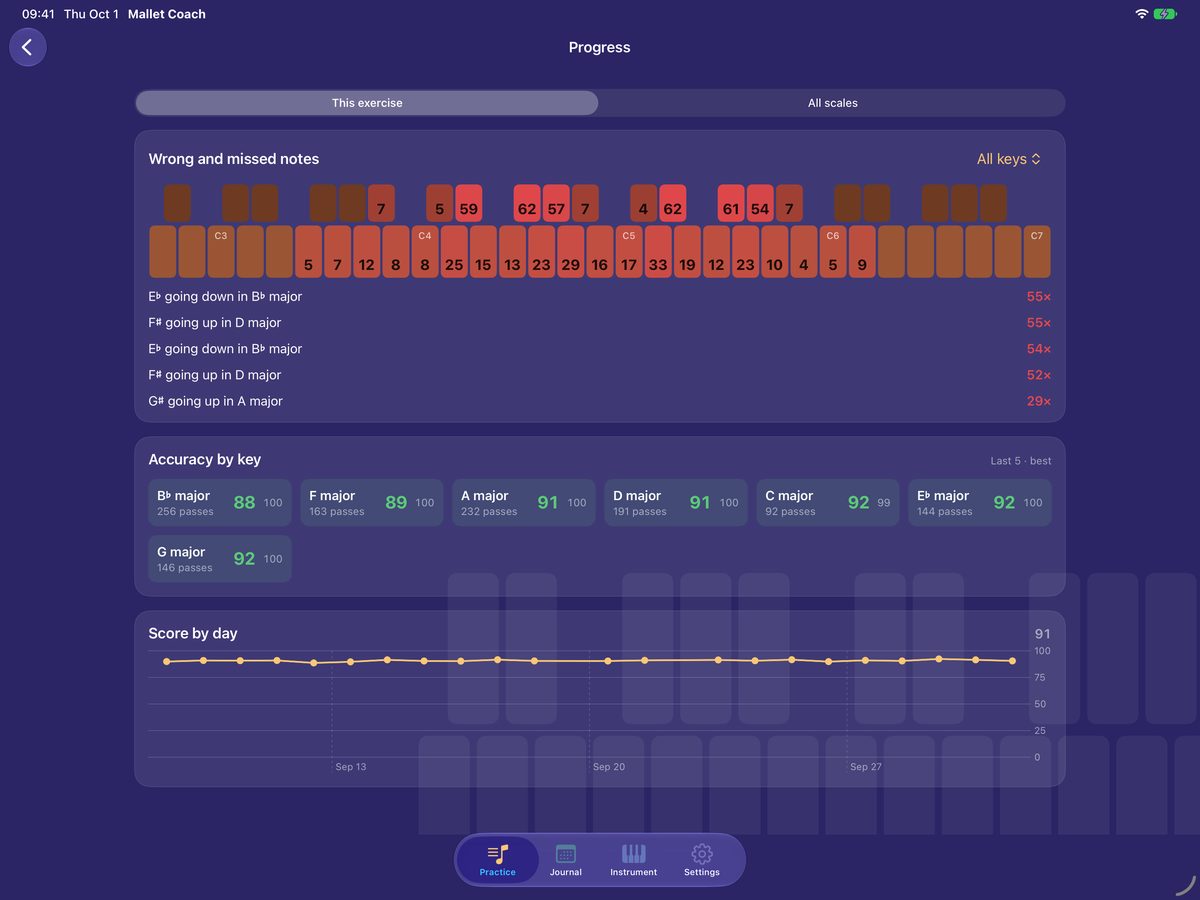Tap the black key showing 54
The image size is (1200, 900).
coord(760,203)
